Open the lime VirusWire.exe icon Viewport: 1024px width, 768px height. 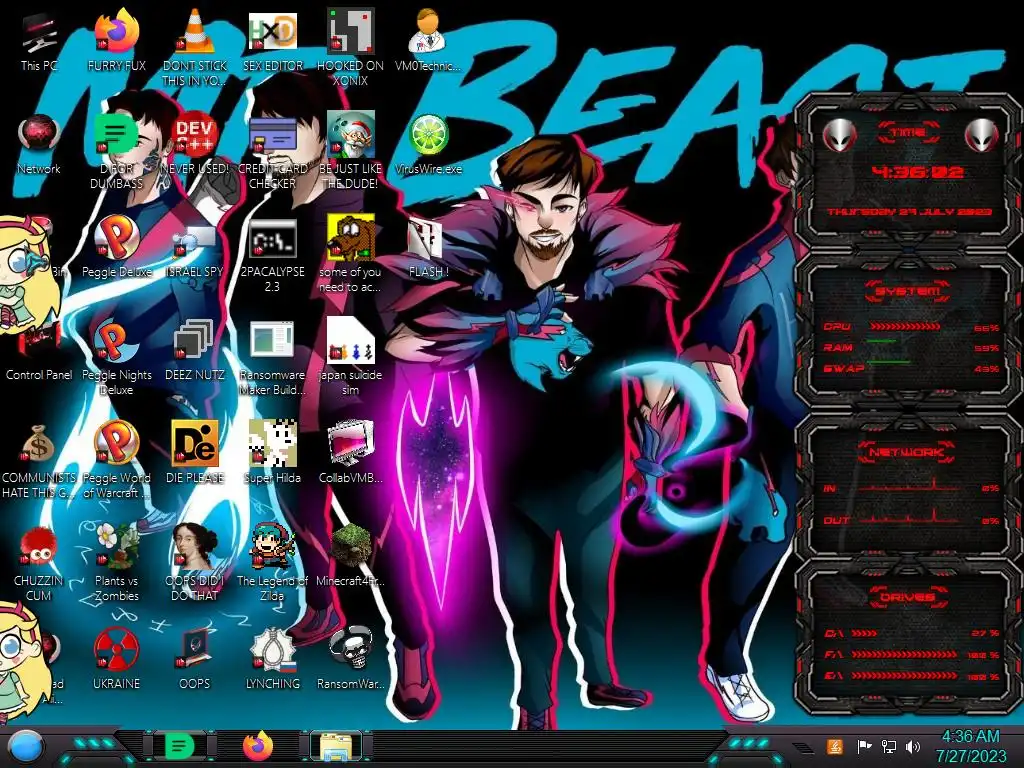pyautogui.click(x=428, y=145)
